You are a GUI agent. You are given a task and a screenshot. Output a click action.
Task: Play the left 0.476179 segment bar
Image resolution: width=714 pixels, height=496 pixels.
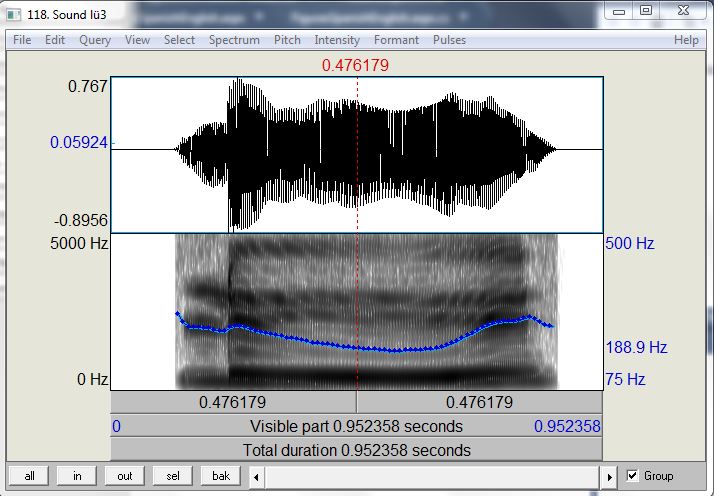(233, 402)
